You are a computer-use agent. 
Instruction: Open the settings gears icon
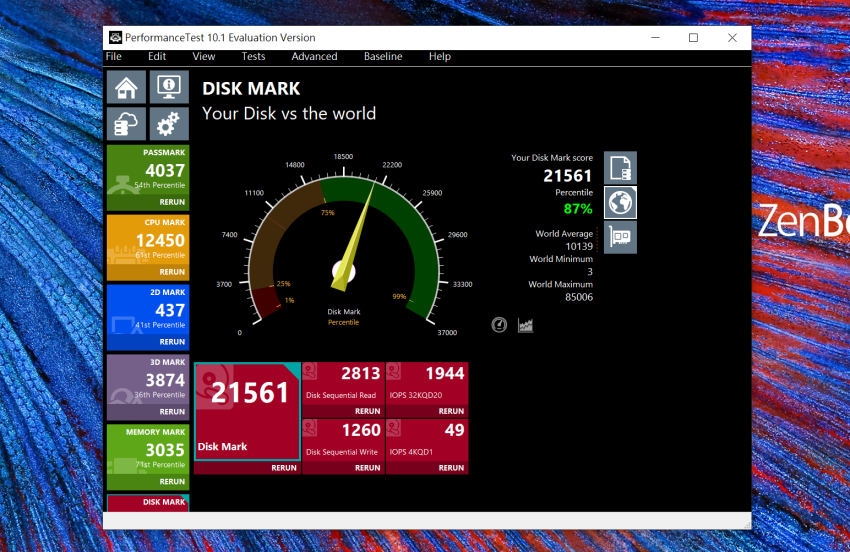pyautogui.click(x=169, y=124)
